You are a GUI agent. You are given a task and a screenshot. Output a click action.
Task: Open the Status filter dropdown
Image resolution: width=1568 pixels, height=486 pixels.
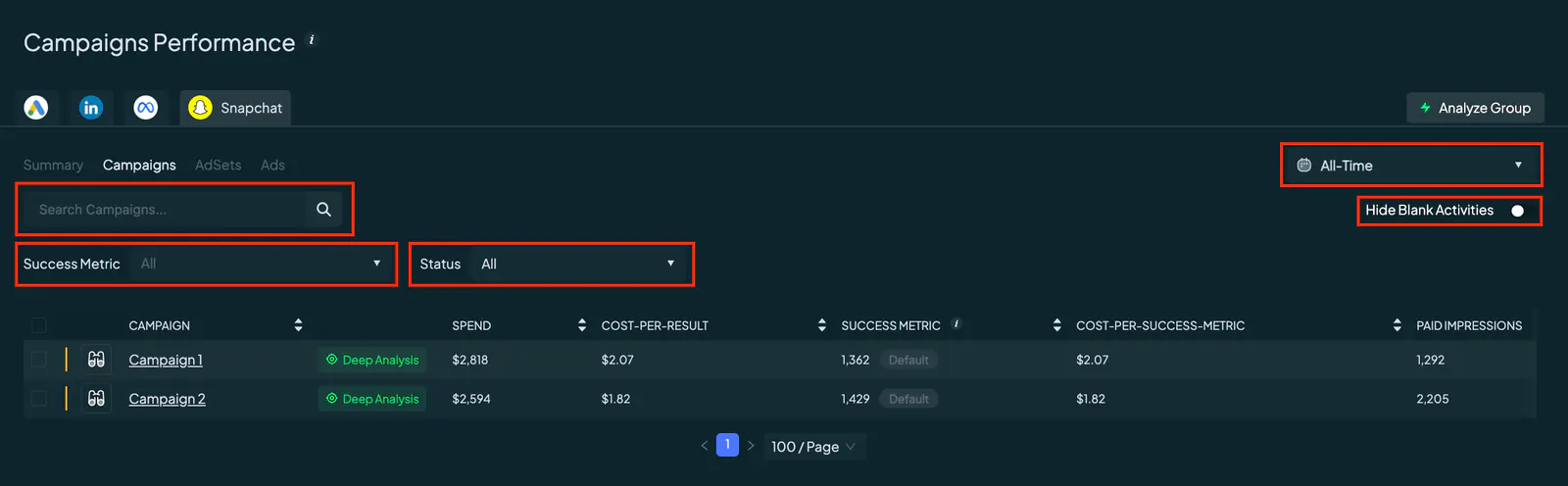coord(579,264)
